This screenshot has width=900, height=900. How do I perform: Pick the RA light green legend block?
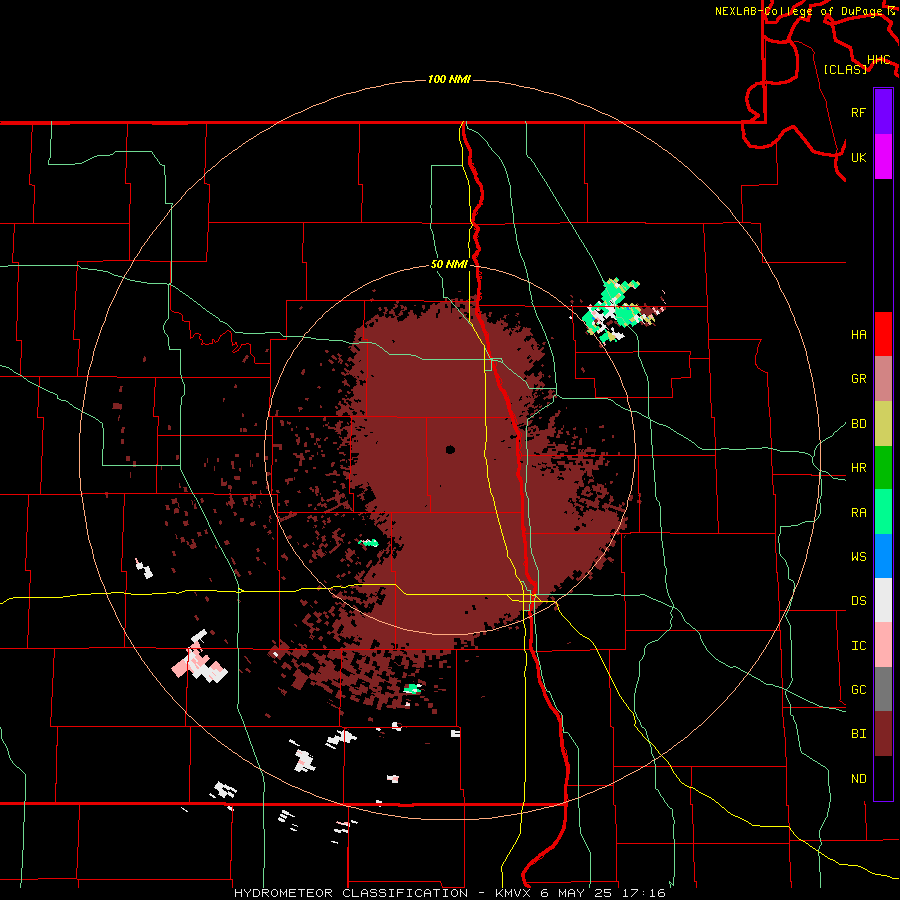click(x=883, y=512)
